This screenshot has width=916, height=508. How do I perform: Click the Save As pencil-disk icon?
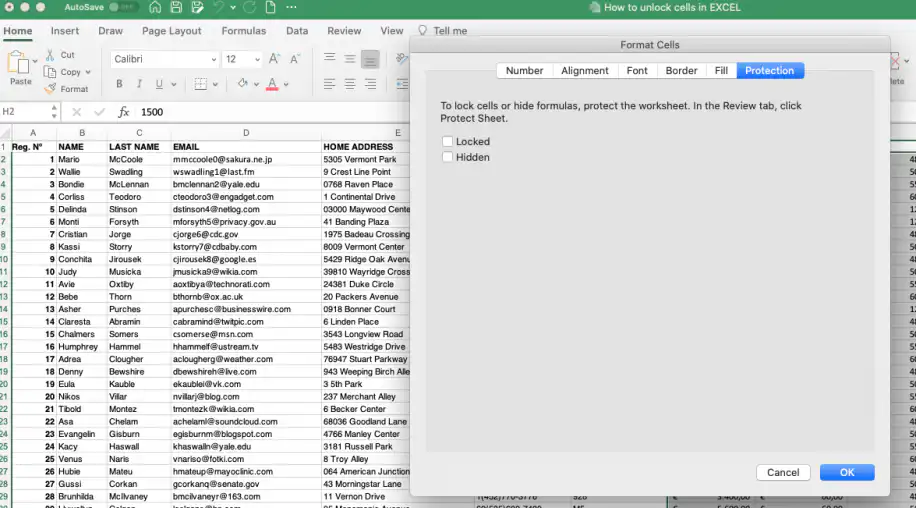click(197, 8)
